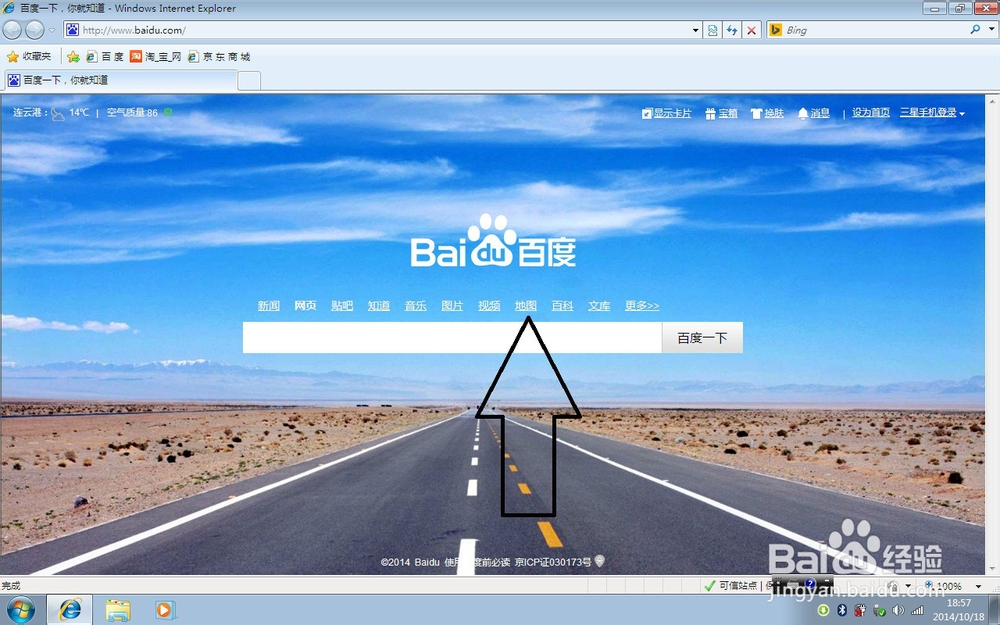
Task: Click the weather icon next to 连云港
Action: (58, 113)
